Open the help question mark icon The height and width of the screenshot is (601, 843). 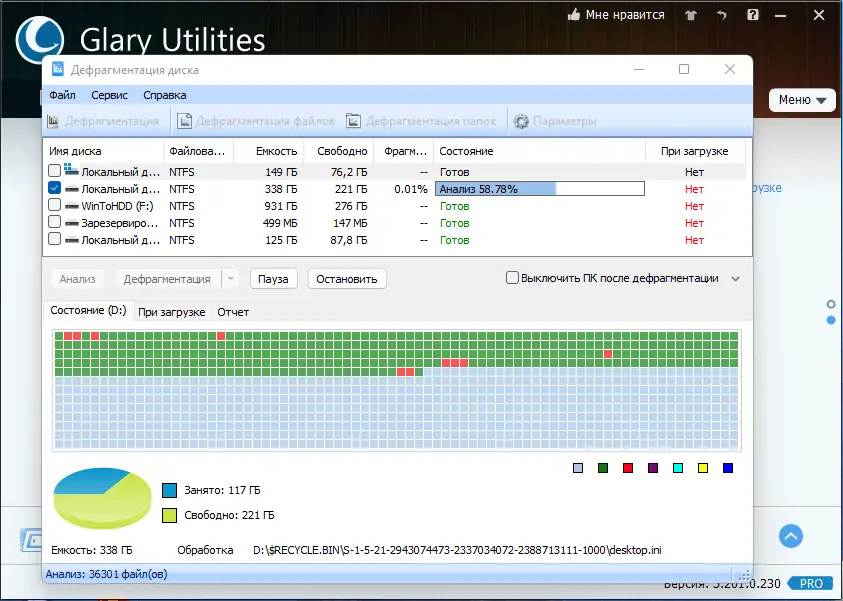coord(753,15)
